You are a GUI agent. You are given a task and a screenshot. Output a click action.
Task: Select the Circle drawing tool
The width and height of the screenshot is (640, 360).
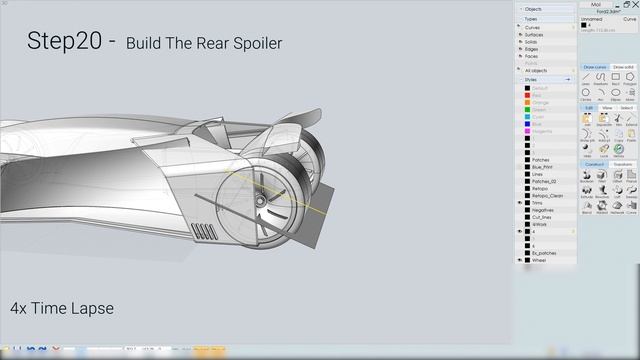click(586, 94)
